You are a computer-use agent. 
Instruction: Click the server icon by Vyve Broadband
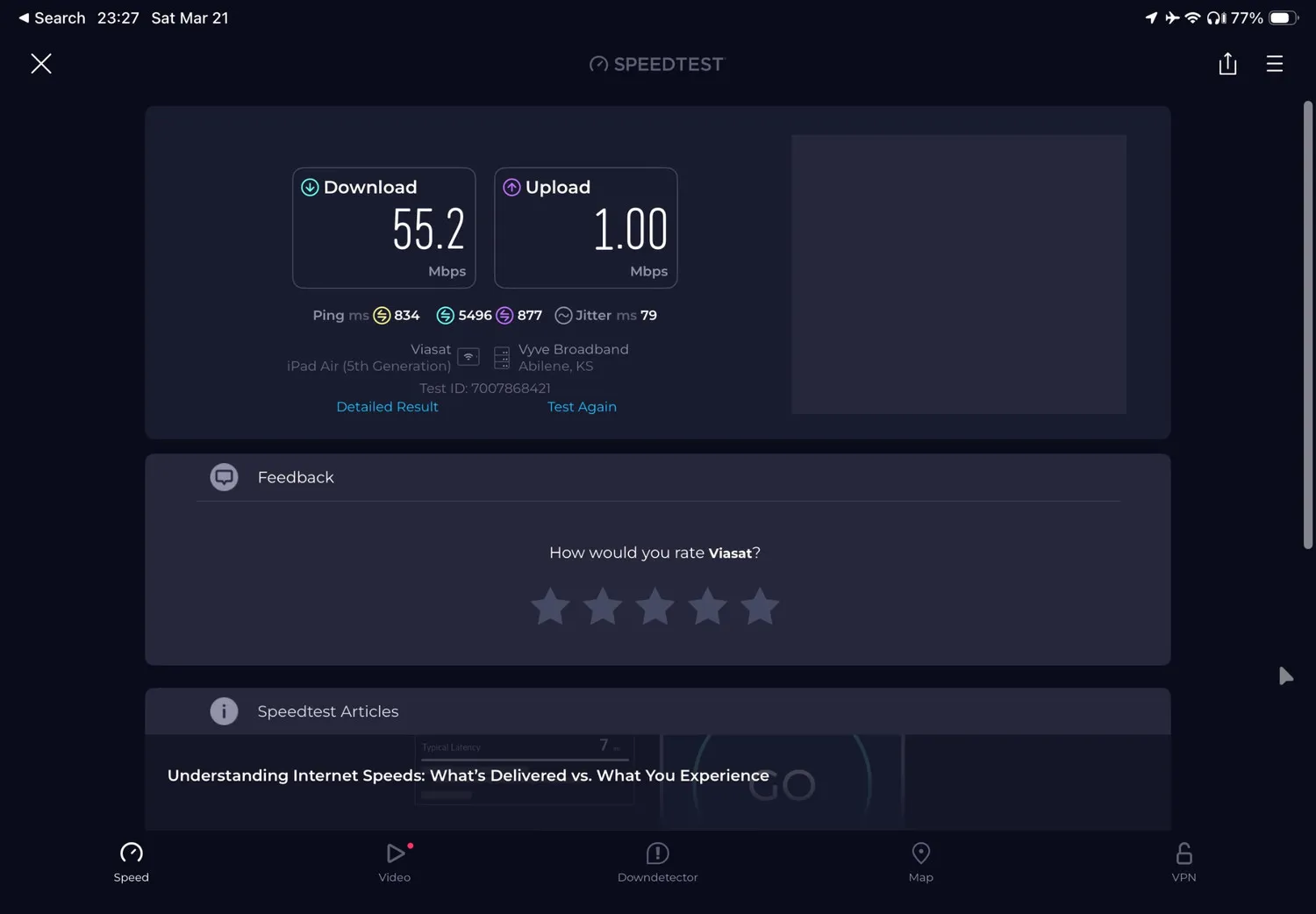502,357
